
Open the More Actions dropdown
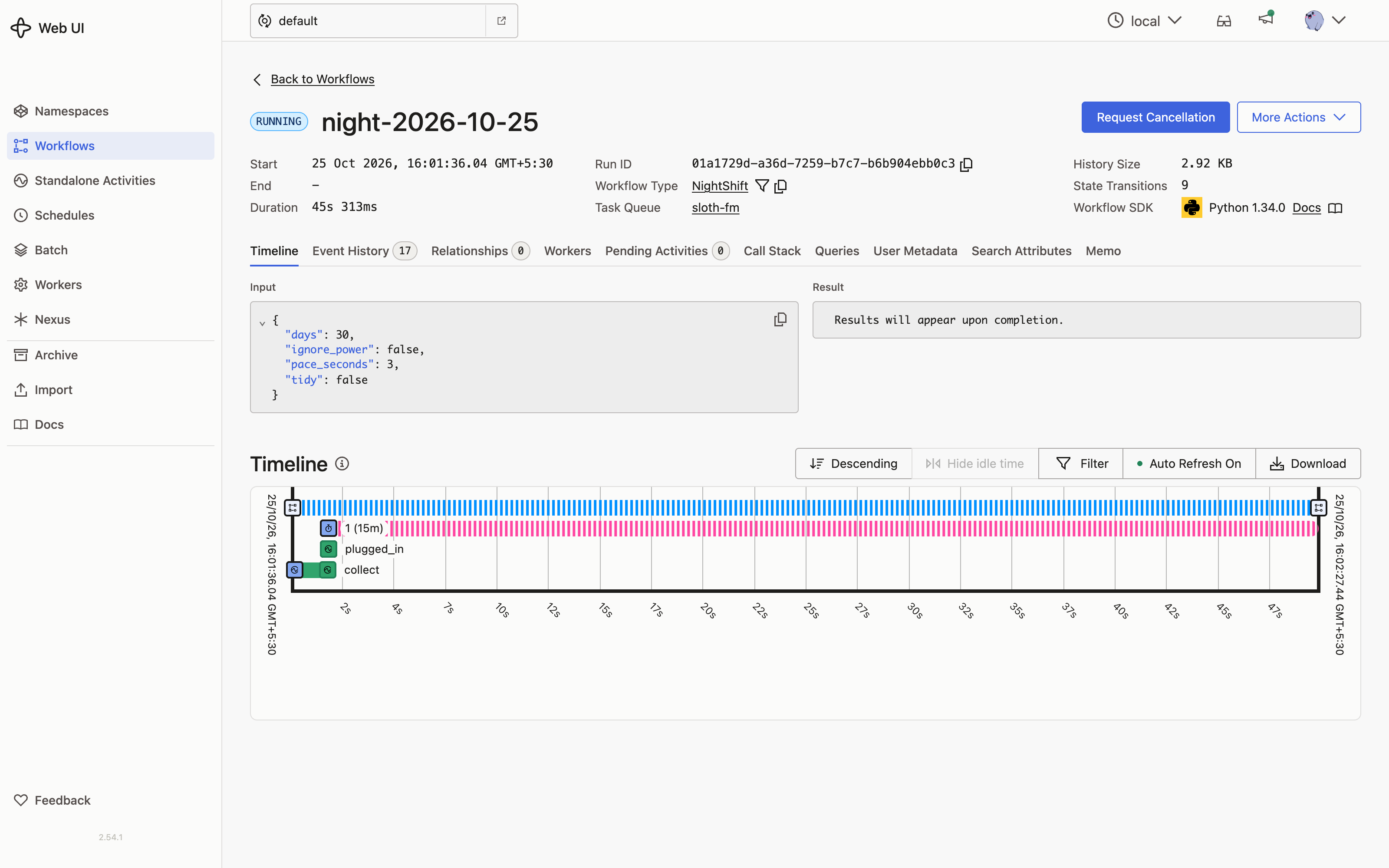pos(1298,117)
